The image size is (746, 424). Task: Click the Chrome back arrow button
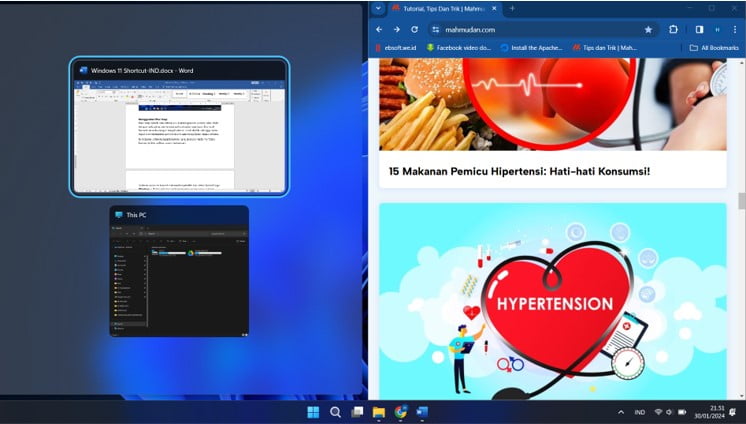(380, 29)
